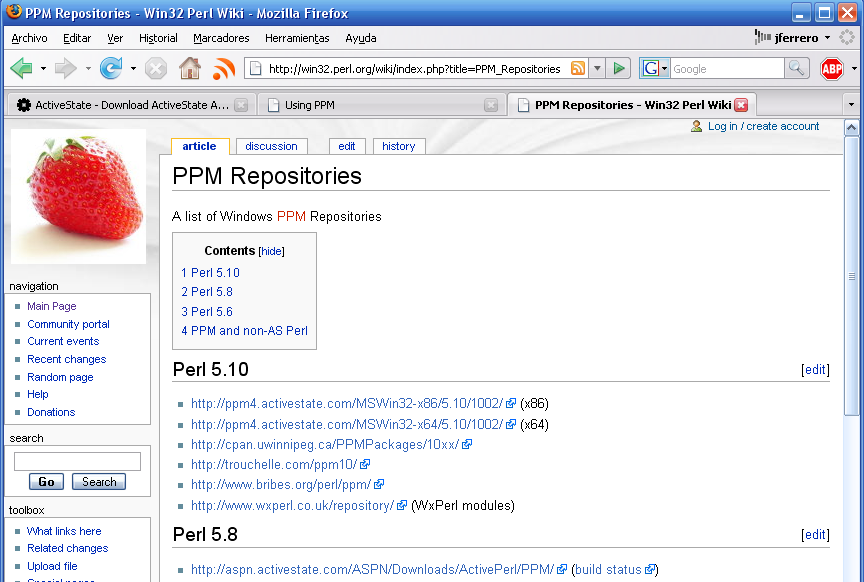864x582 pixels.
Task: Click the orange RSS feed toolbar icon
Action: click(224, 69)
